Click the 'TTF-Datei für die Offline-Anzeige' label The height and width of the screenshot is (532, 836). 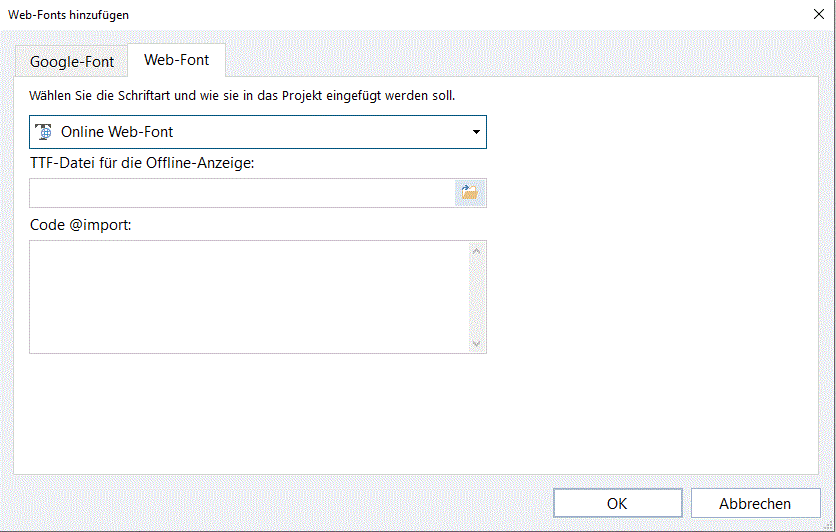point(143,163)
